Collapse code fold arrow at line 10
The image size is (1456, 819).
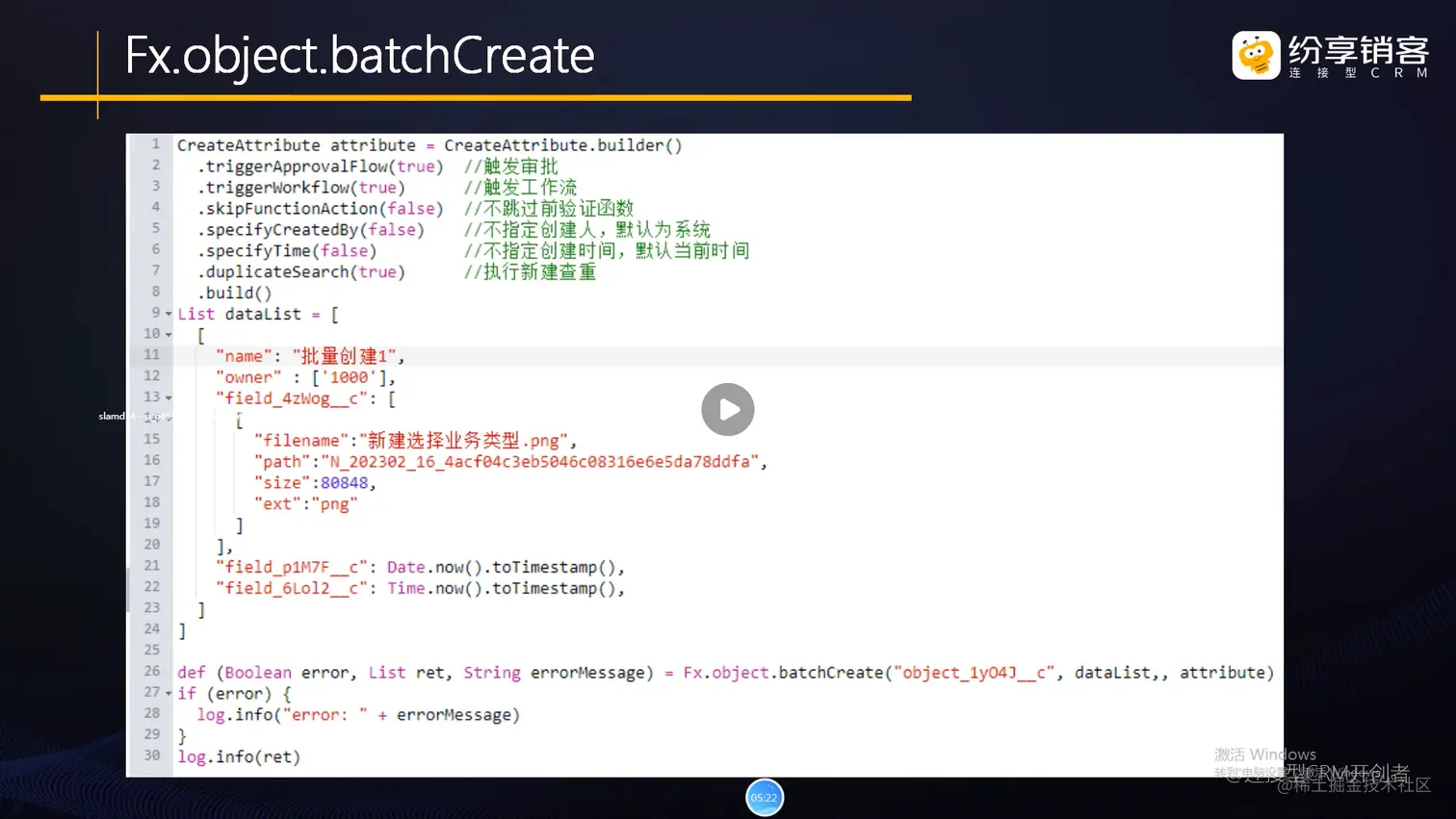[169, 335]
